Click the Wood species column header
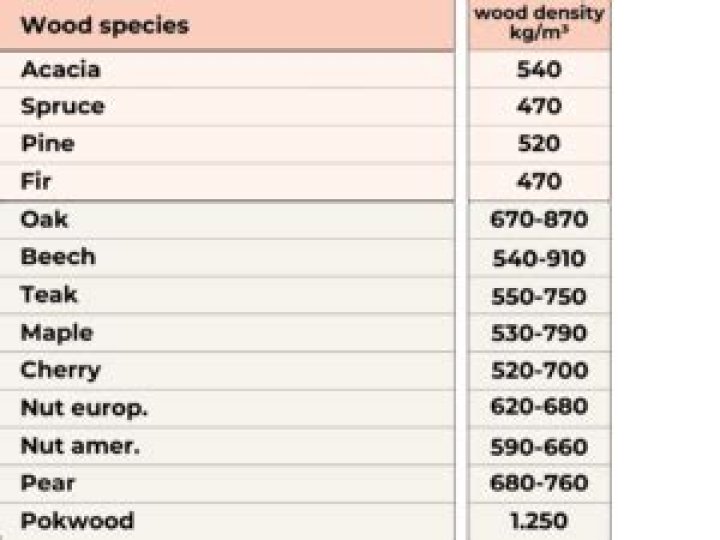 (105, 25)
